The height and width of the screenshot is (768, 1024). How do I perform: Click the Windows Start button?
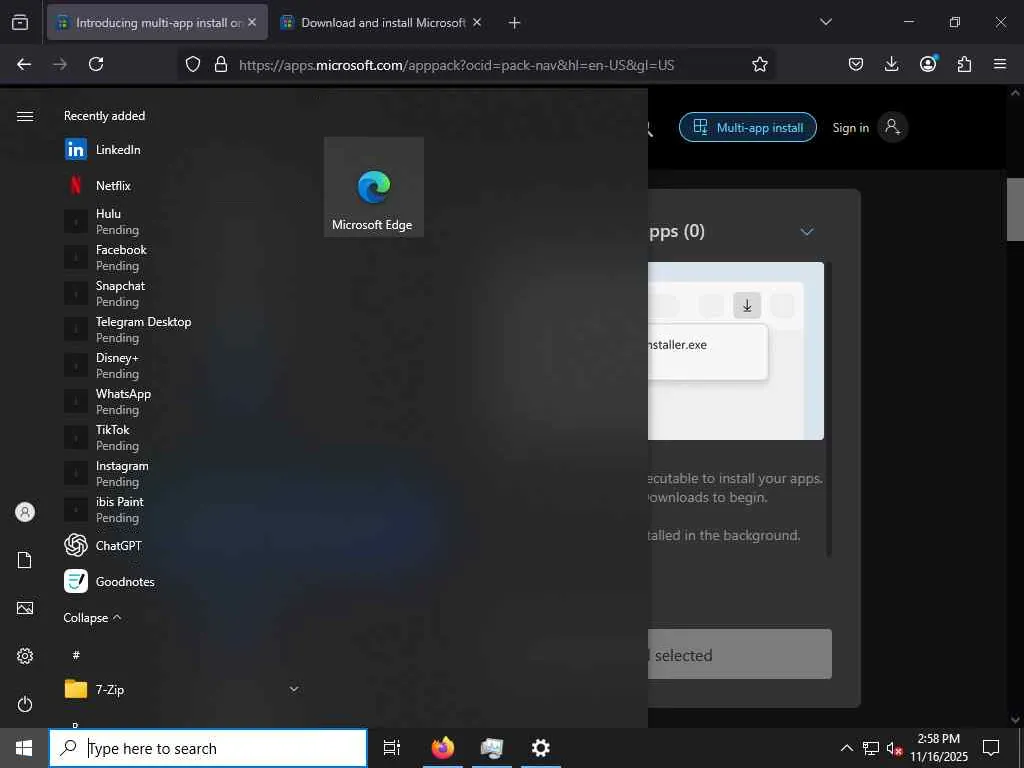coord(24,748)
